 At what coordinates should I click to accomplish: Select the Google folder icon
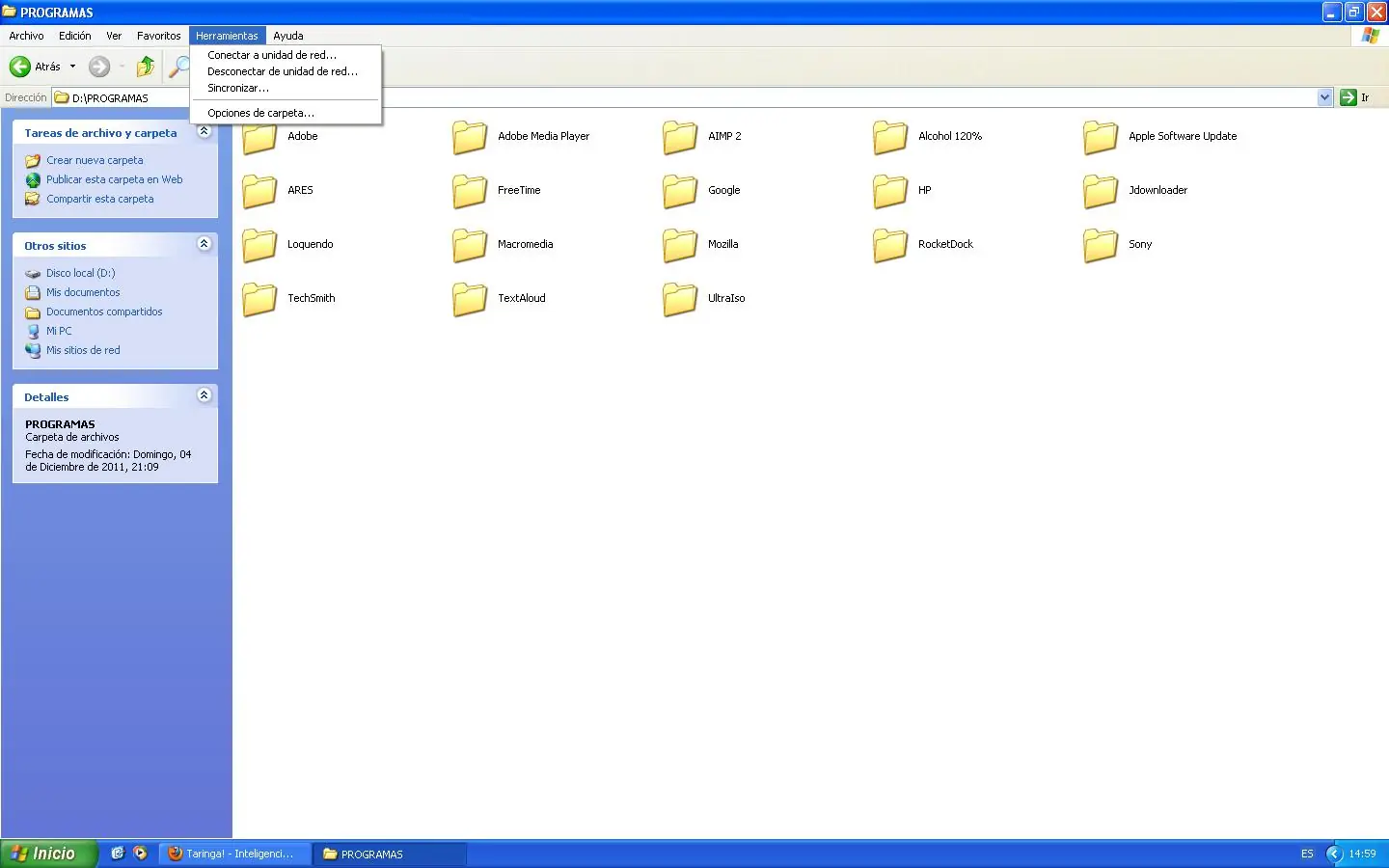[680, 192]
